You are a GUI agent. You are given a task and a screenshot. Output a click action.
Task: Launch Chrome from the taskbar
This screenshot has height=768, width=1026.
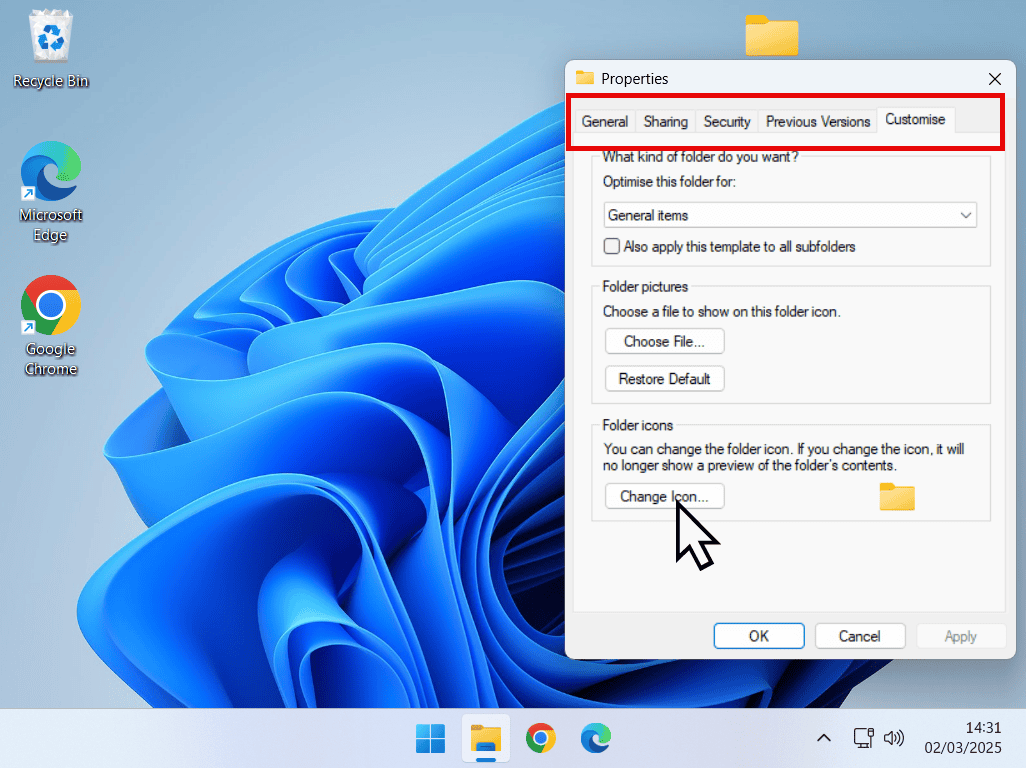coord(540,738)
